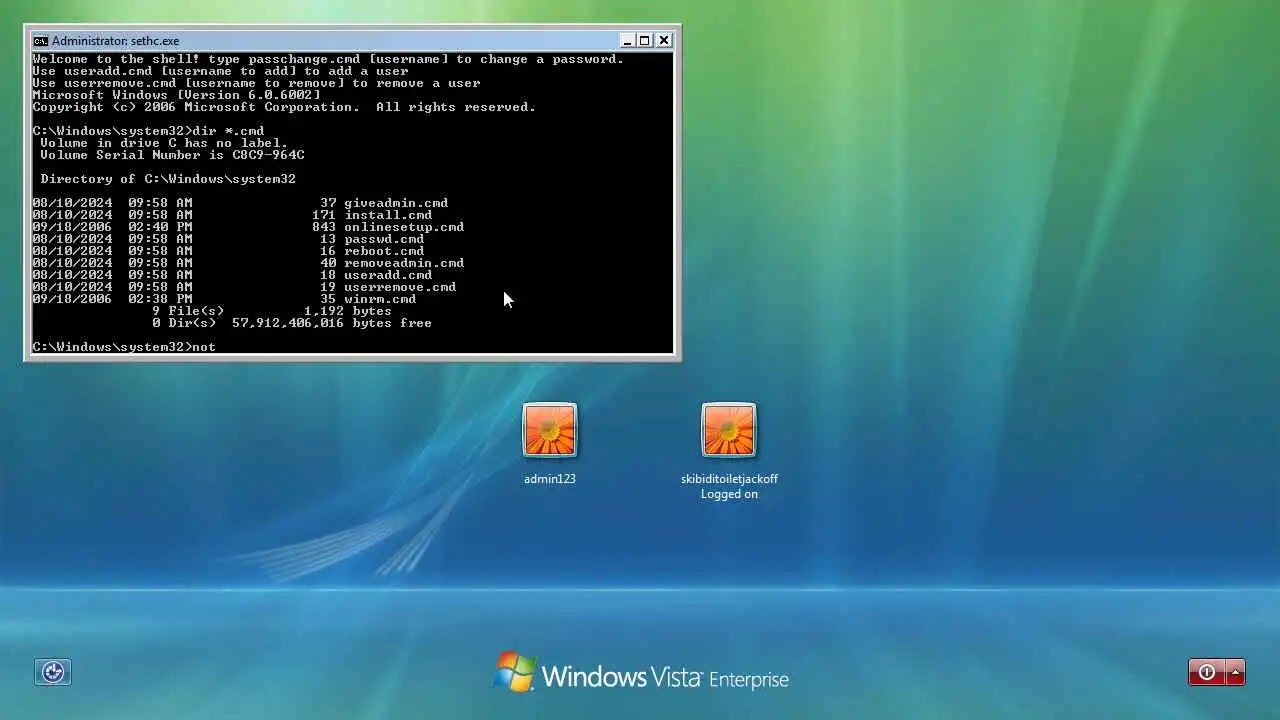Click the skibiditoiletjackoff account name label
1280x720 pixels.
pyautogui.click(x=729, y=479)
